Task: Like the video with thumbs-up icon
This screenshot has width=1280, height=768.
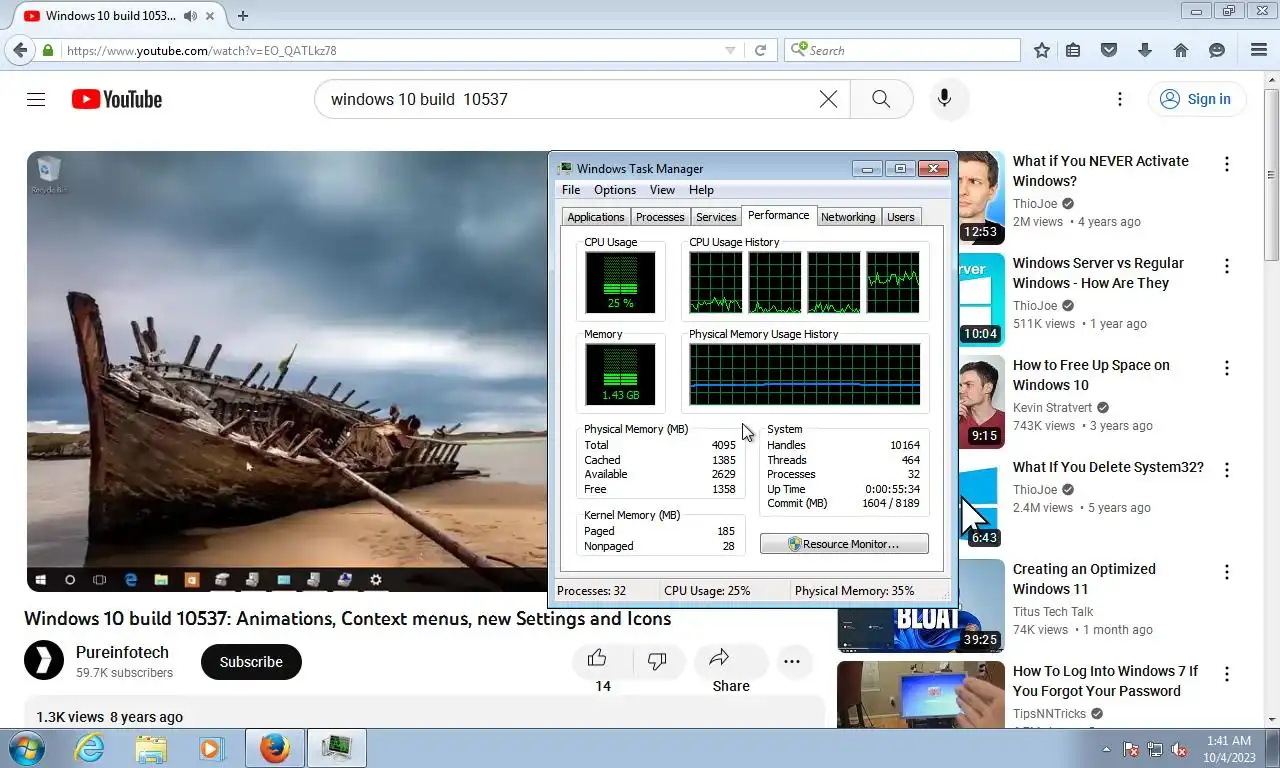Action: [597, 659]
